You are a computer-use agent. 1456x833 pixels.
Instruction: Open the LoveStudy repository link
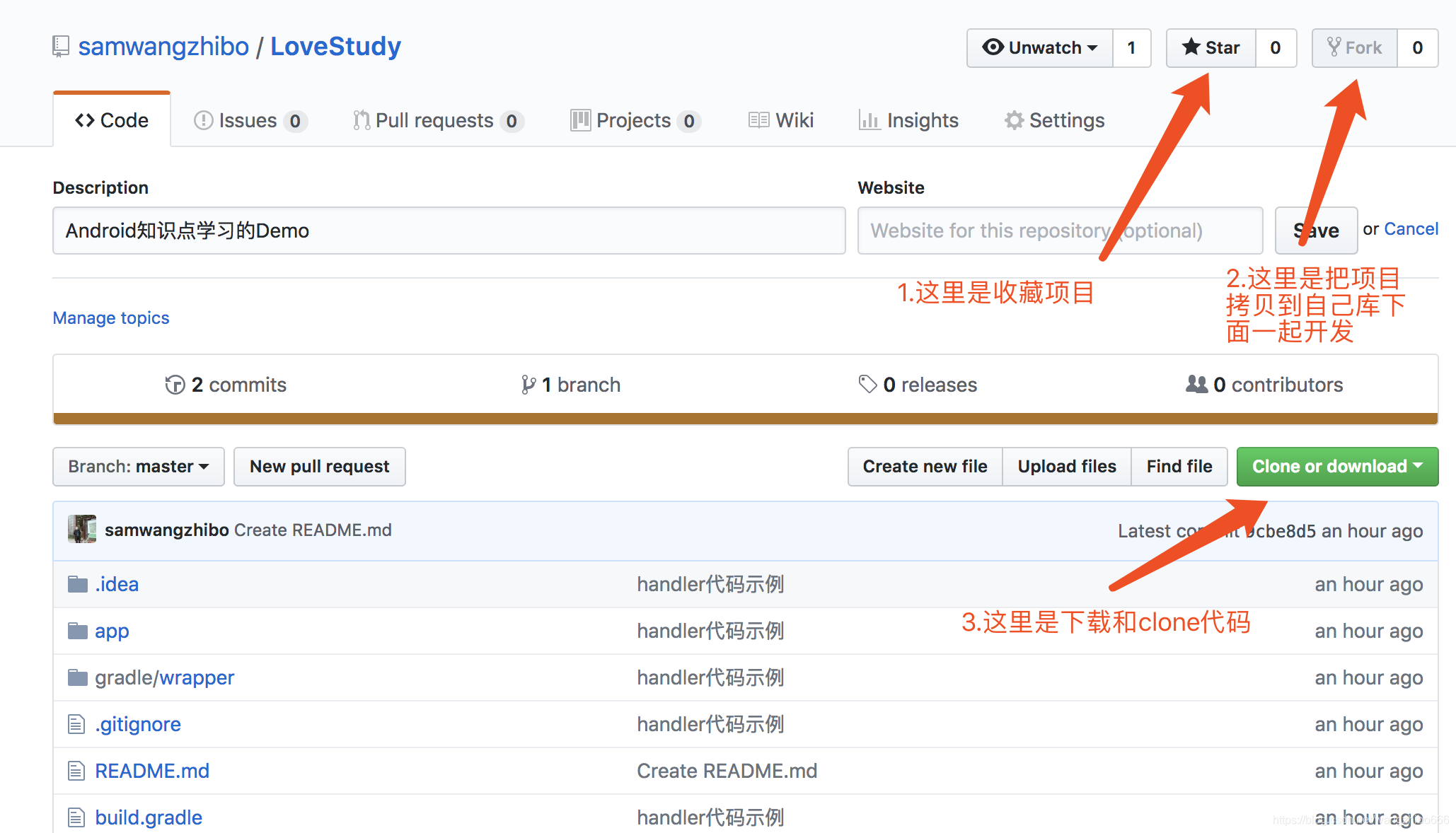point(335,47)
